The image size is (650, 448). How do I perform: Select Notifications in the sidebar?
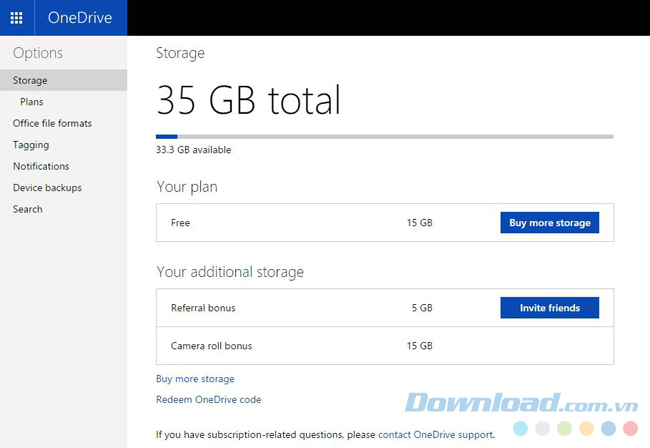[x=41, y=166]
